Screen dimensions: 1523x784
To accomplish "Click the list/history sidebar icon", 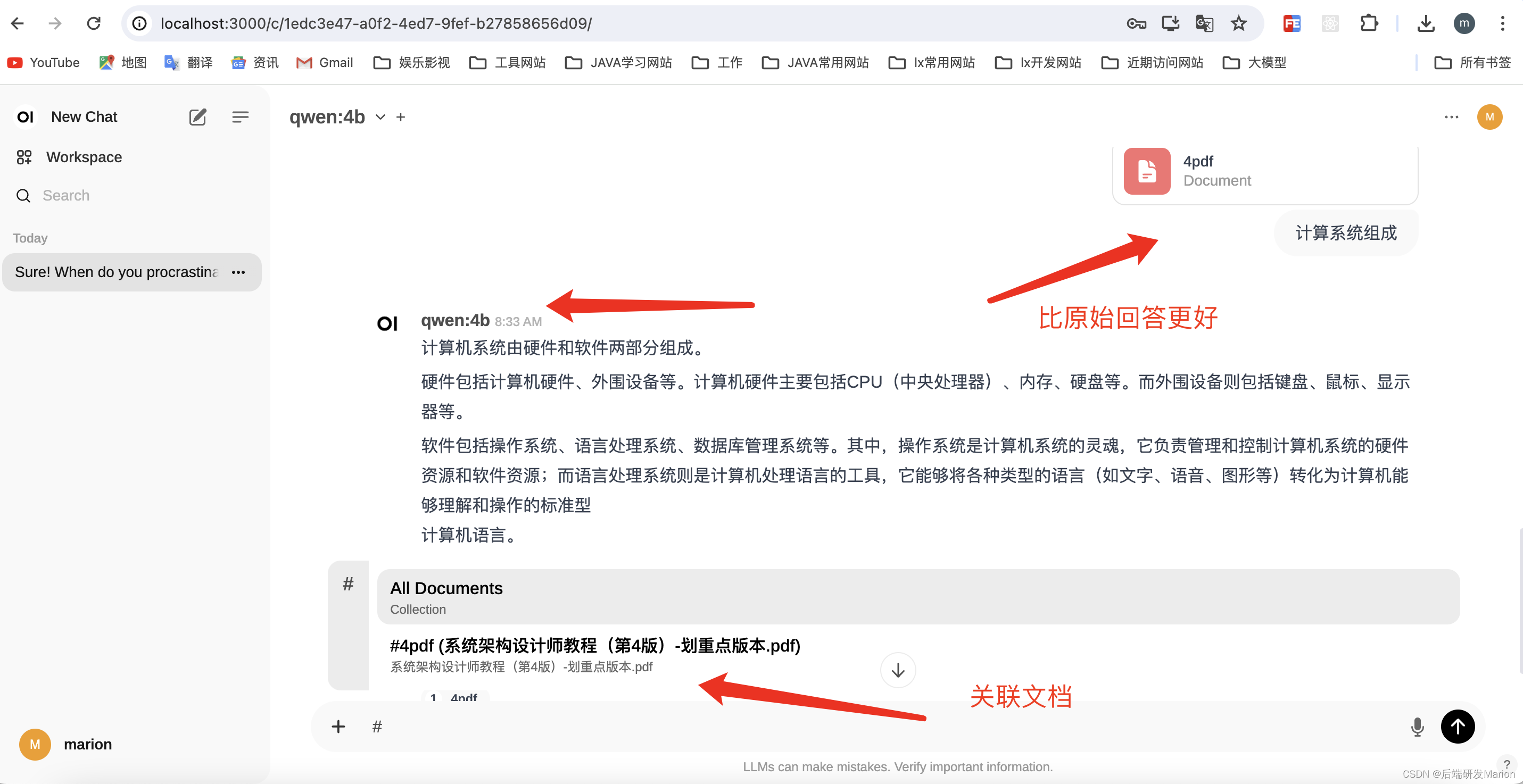I will 240,116.
